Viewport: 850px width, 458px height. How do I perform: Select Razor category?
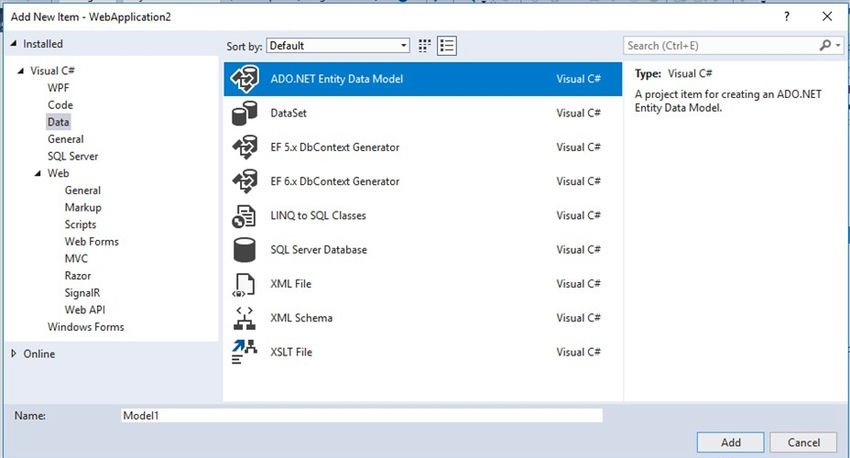pos(78,276)
